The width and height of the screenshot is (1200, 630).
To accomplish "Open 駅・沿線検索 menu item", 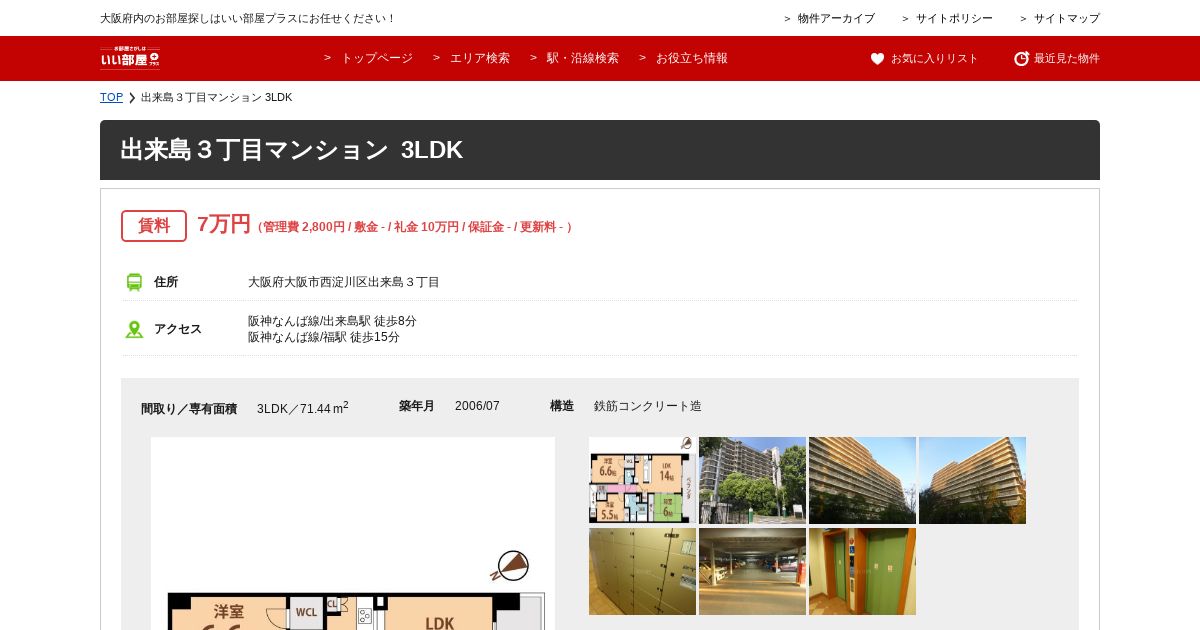I will tap(583, 58).
